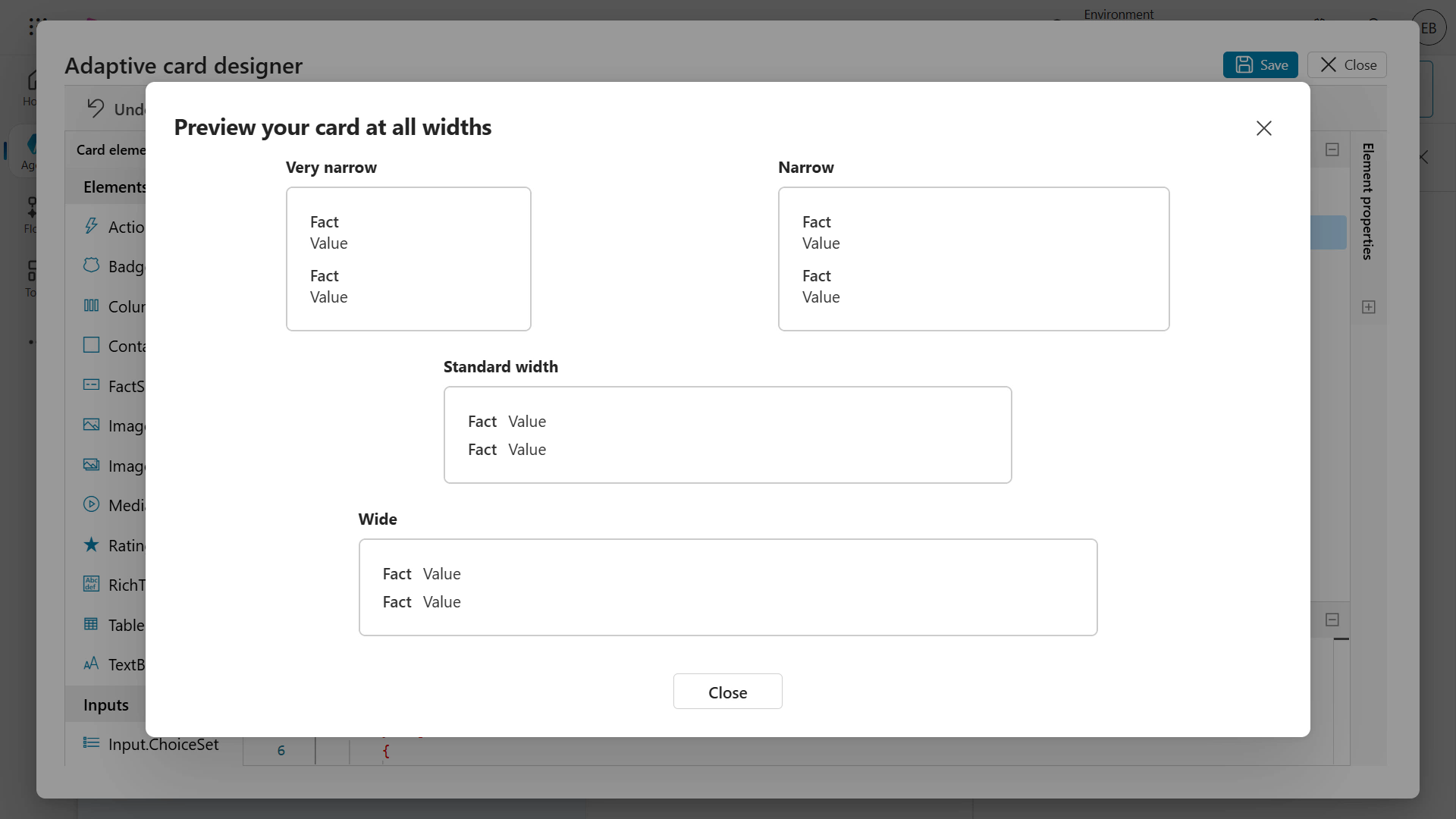Close the preview dialog
Image resolution: width=1456 pixels, height=819 pixels.
tap(1264, 128)
